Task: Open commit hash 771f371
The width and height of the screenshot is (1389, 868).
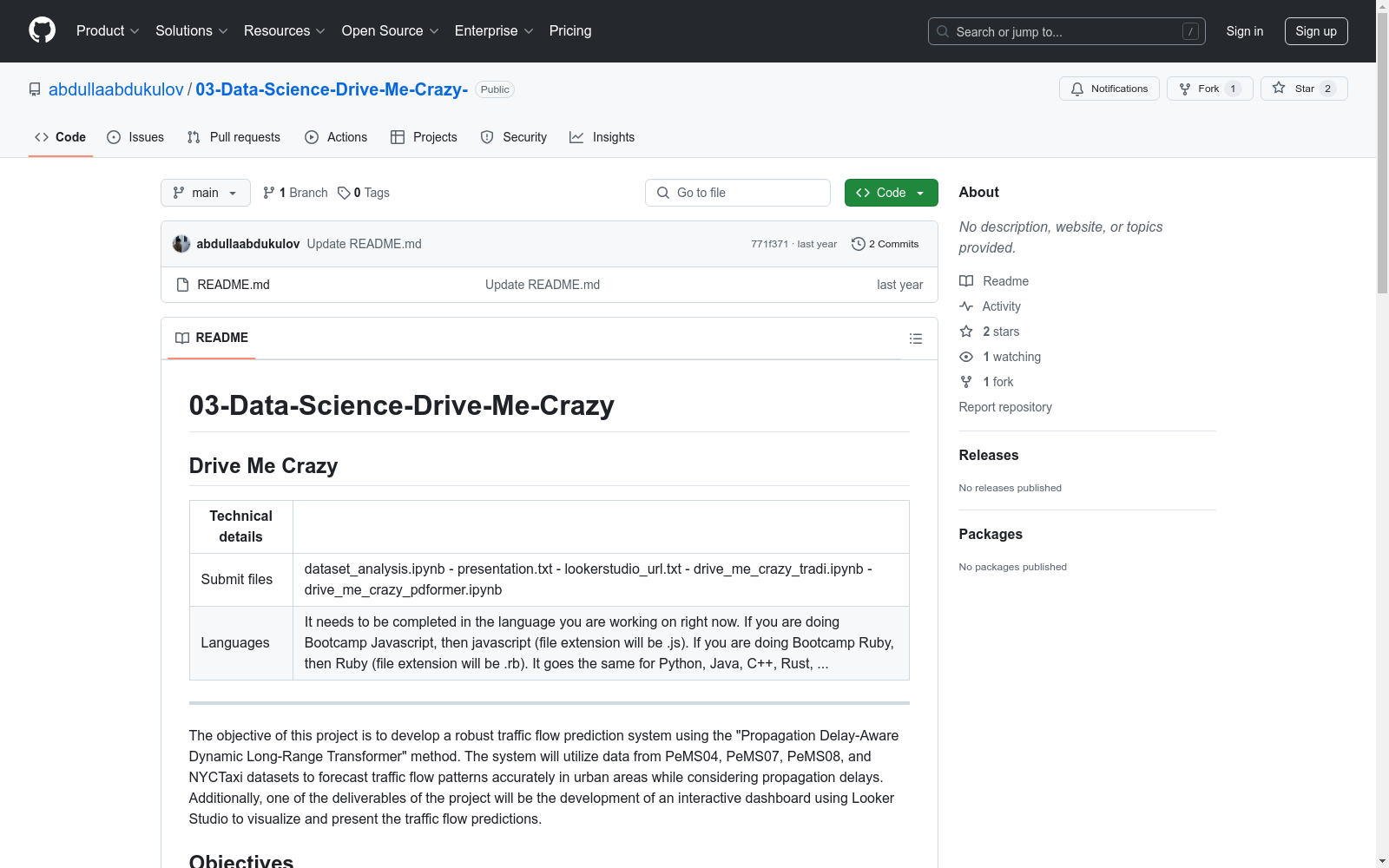Action: (x=769, y=244)
